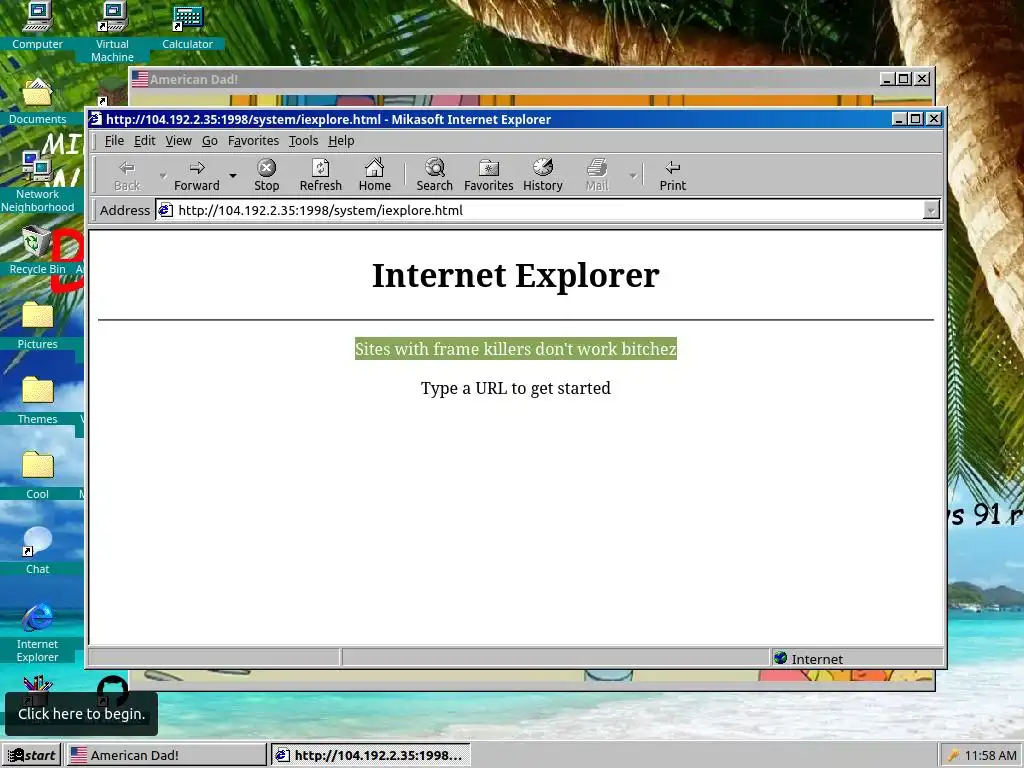Click the page icon in Address bar
This screenshot has width=1024, height=768.
point(166,210)
